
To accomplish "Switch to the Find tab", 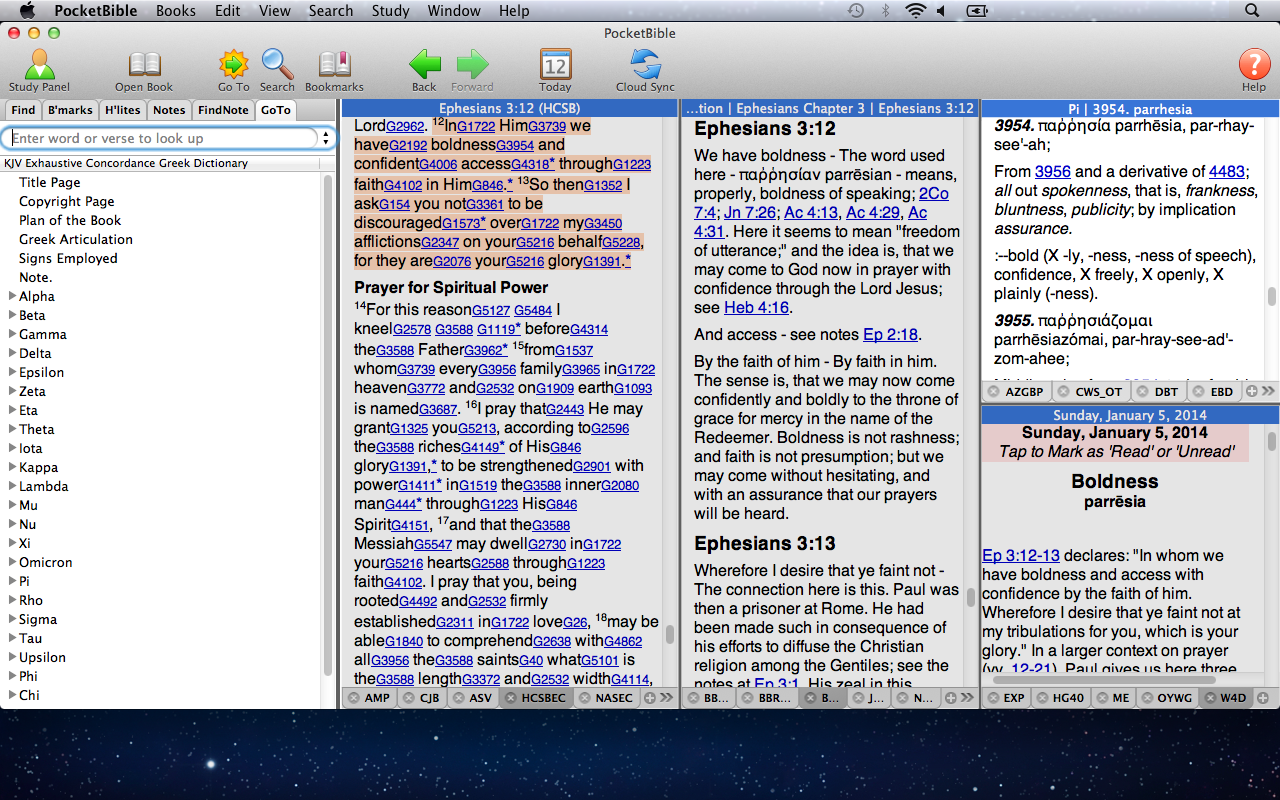I will (23, 110).
